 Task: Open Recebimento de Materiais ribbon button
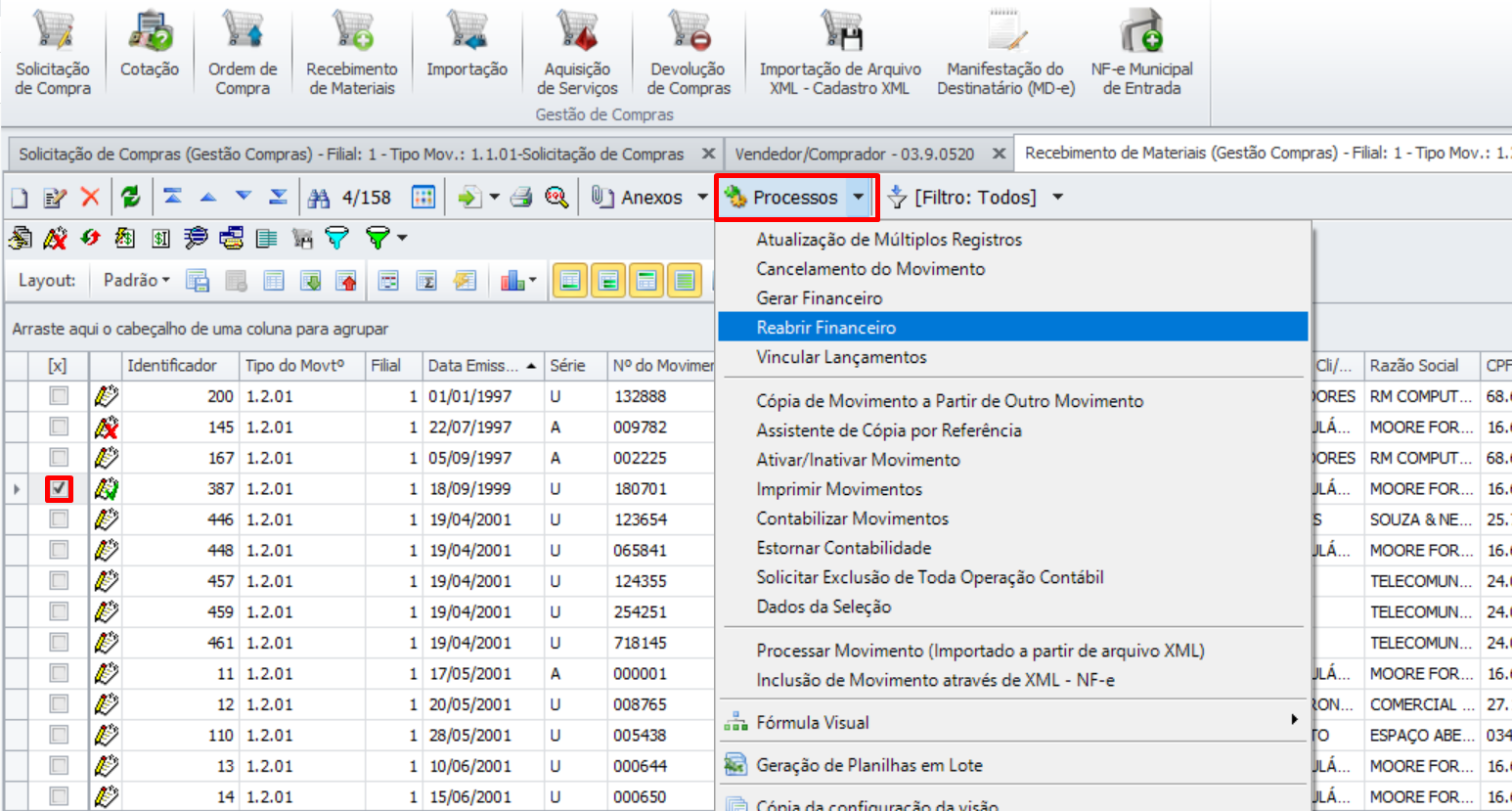click(x=352, y=53)
